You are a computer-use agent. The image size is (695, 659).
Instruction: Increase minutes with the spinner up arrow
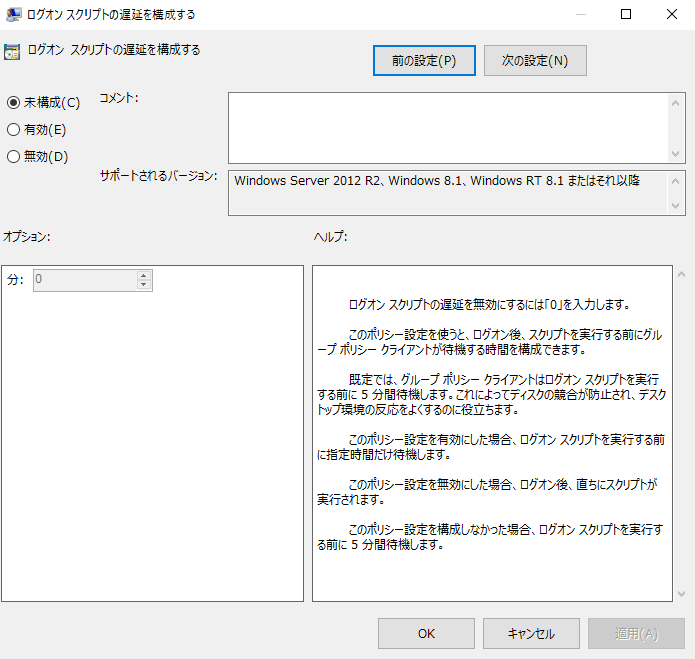tap(144, 275)
